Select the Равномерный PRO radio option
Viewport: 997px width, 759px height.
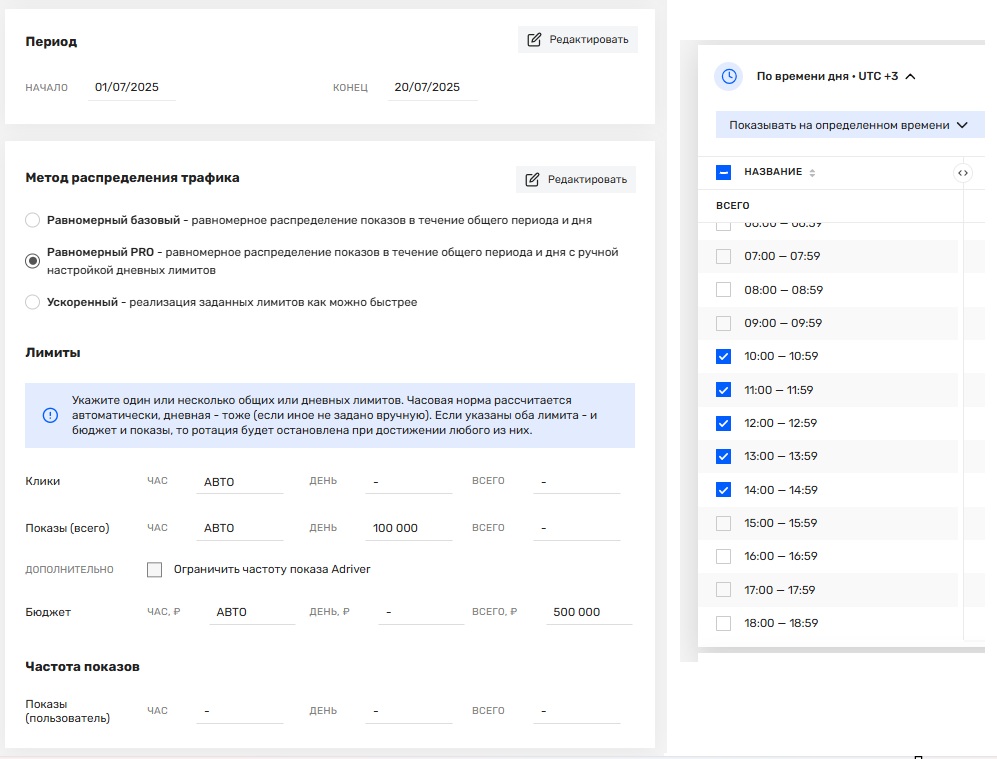[x=32, y=261]
